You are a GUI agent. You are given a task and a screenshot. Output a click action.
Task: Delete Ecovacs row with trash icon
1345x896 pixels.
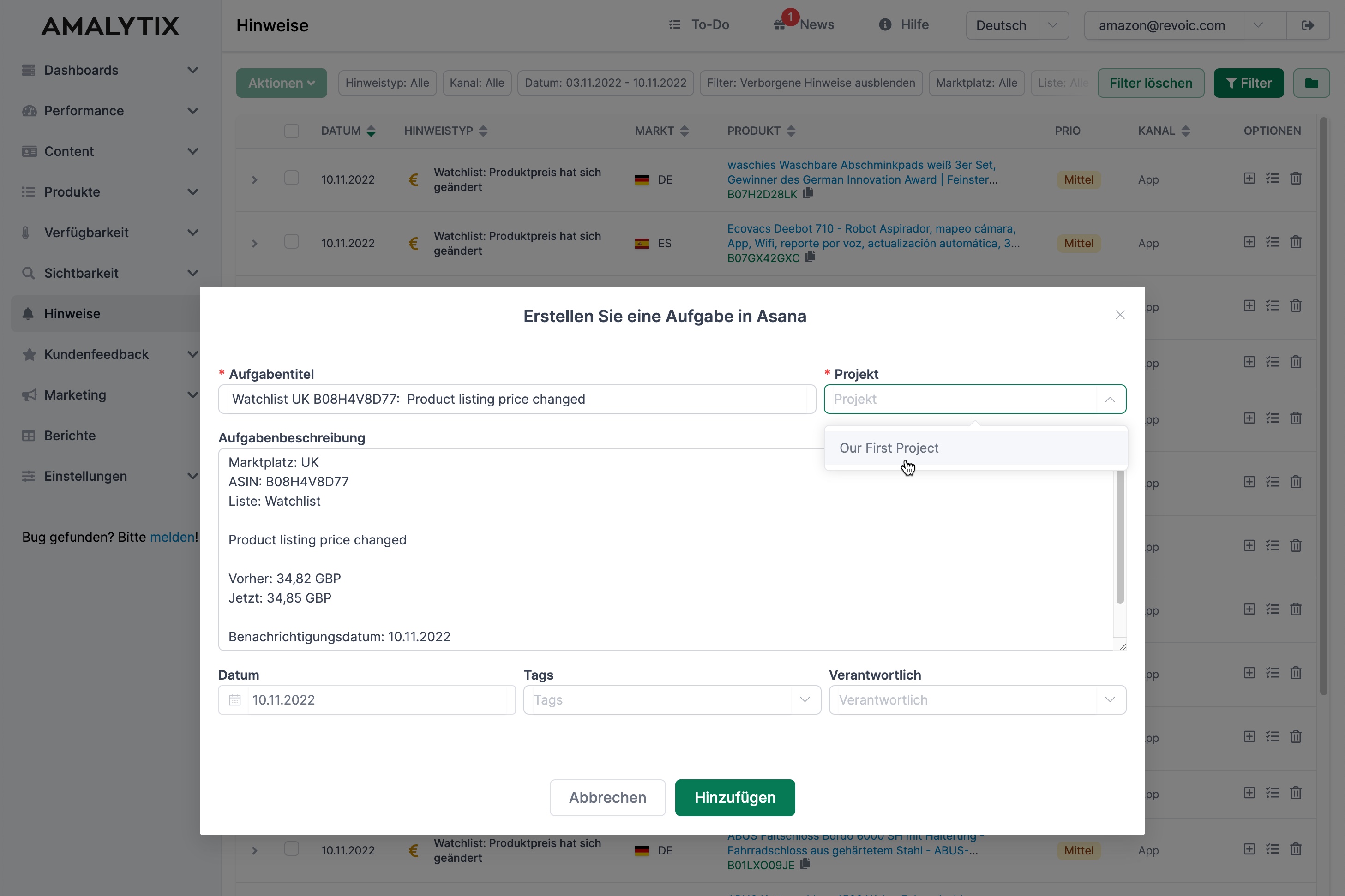tap(1295, 242)
